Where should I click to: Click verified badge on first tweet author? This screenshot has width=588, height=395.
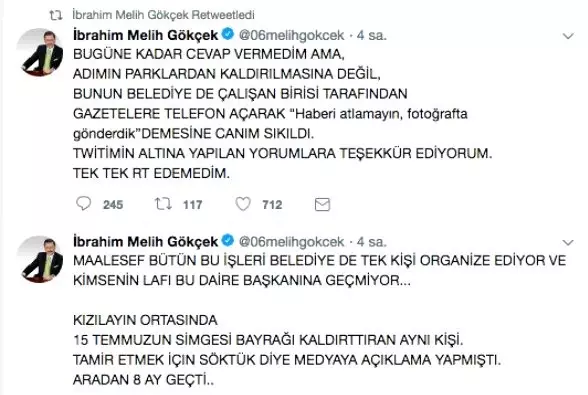pyautogui.click(x=228, y=34)
